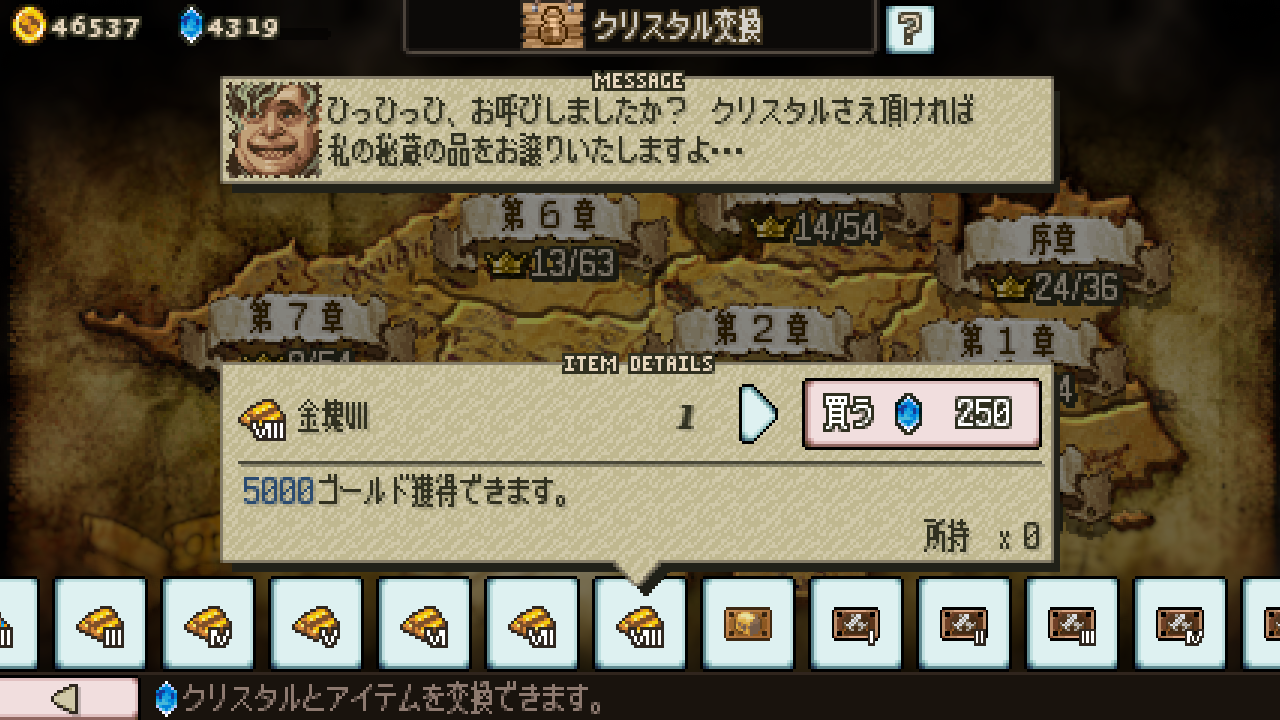The height and width of the screenshot is (720, 1280).
Task: Select the weapon chest I item
Action: (x=856, y=624)
